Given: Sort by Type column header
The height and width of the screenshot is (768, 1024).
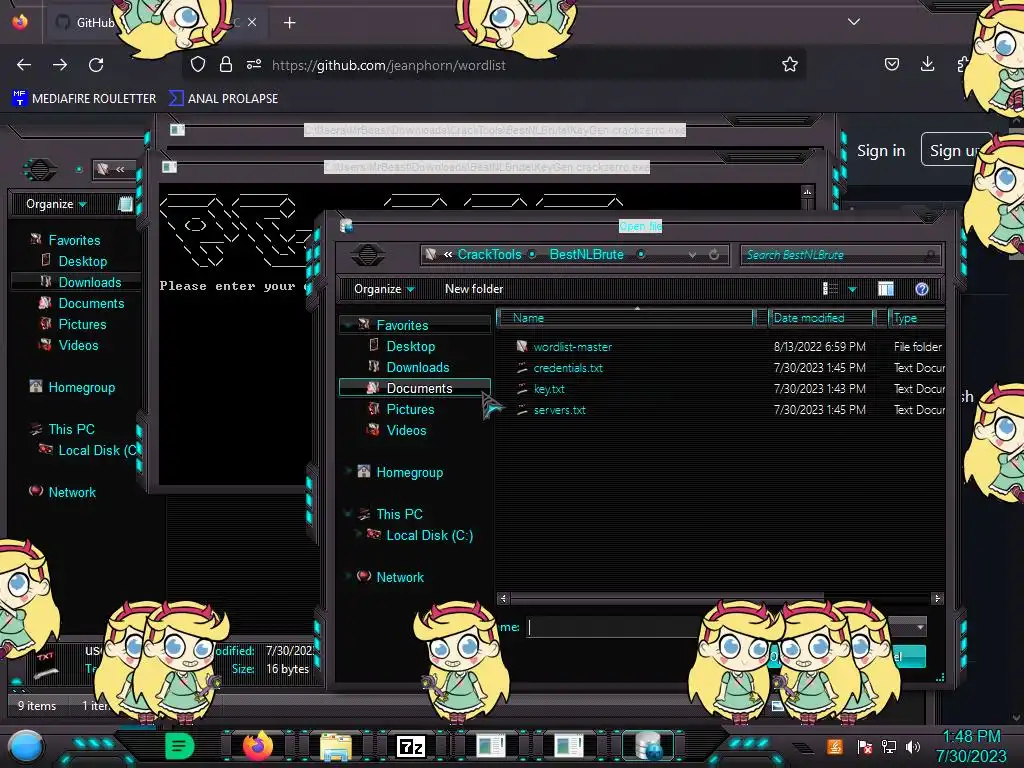Looking at the screenshot, I should point(916,318).
